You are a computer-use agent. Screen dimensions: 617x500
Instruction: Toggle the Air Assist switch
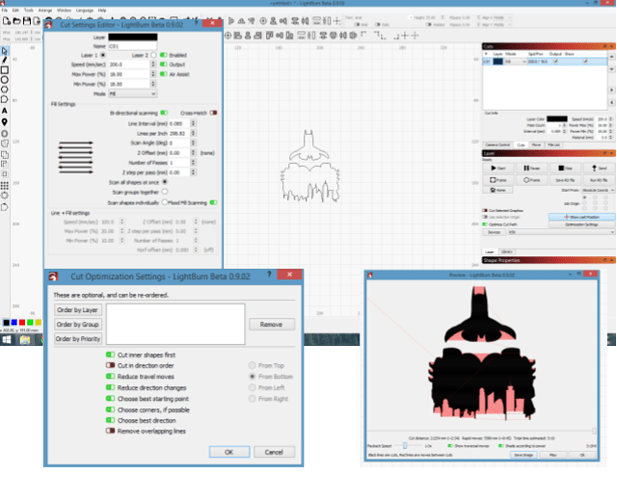pyautogui.click(x=163, y=74)
